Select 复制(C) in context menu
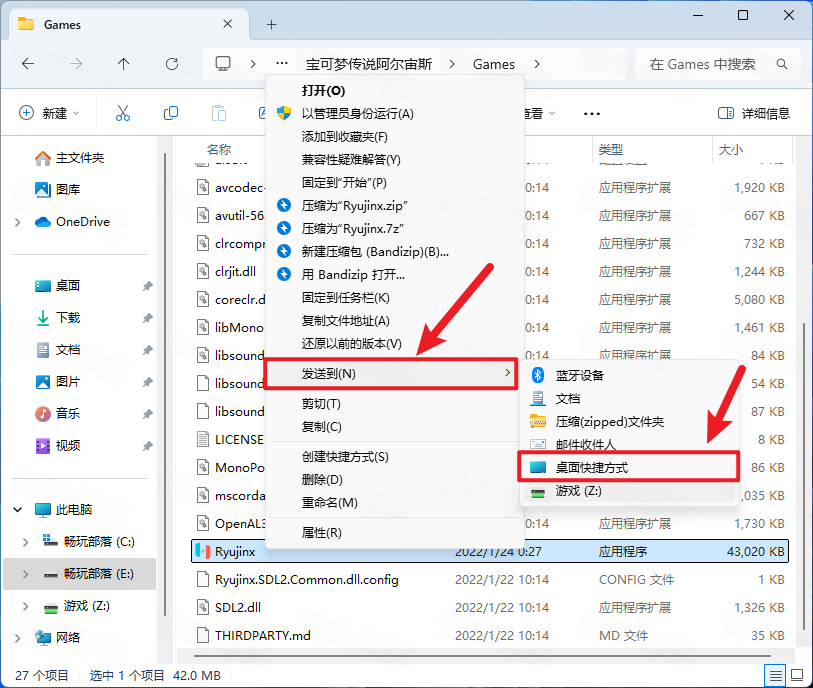The height and width of the screenshot is (688, 813). (394, 427)
